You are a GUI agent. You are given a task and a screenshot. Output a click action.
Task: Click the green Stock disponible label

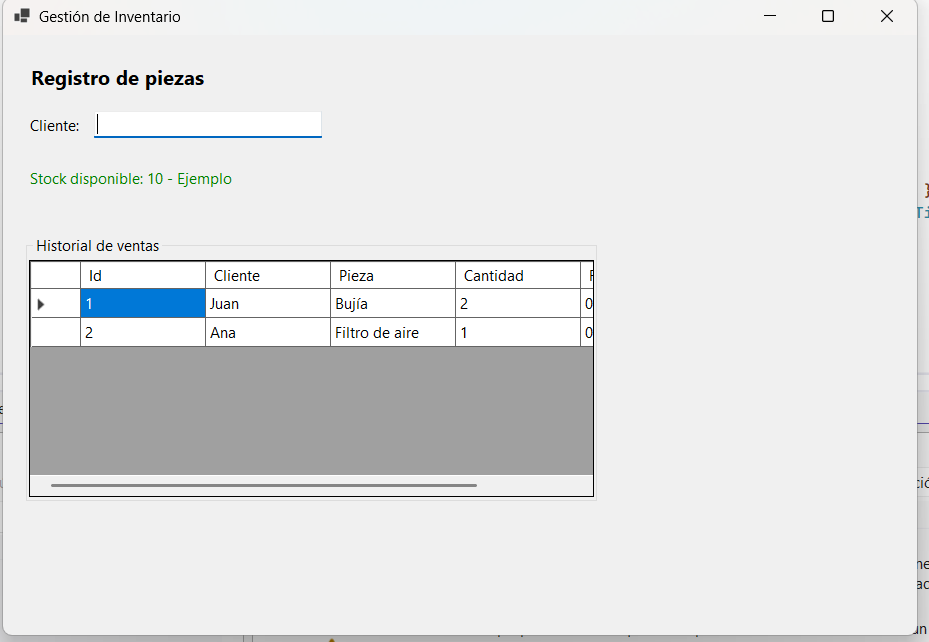pos(131,179)
